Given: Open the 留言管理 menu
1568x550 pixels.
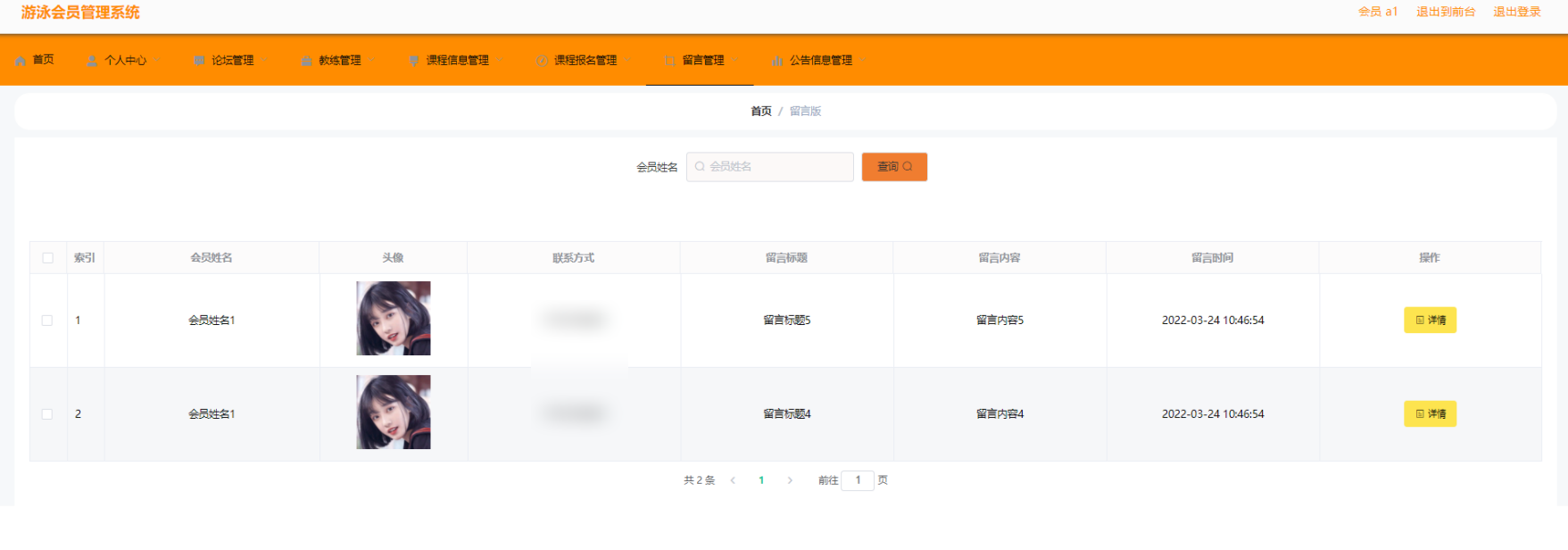Looking at the screenshot, I should point(703,60).
